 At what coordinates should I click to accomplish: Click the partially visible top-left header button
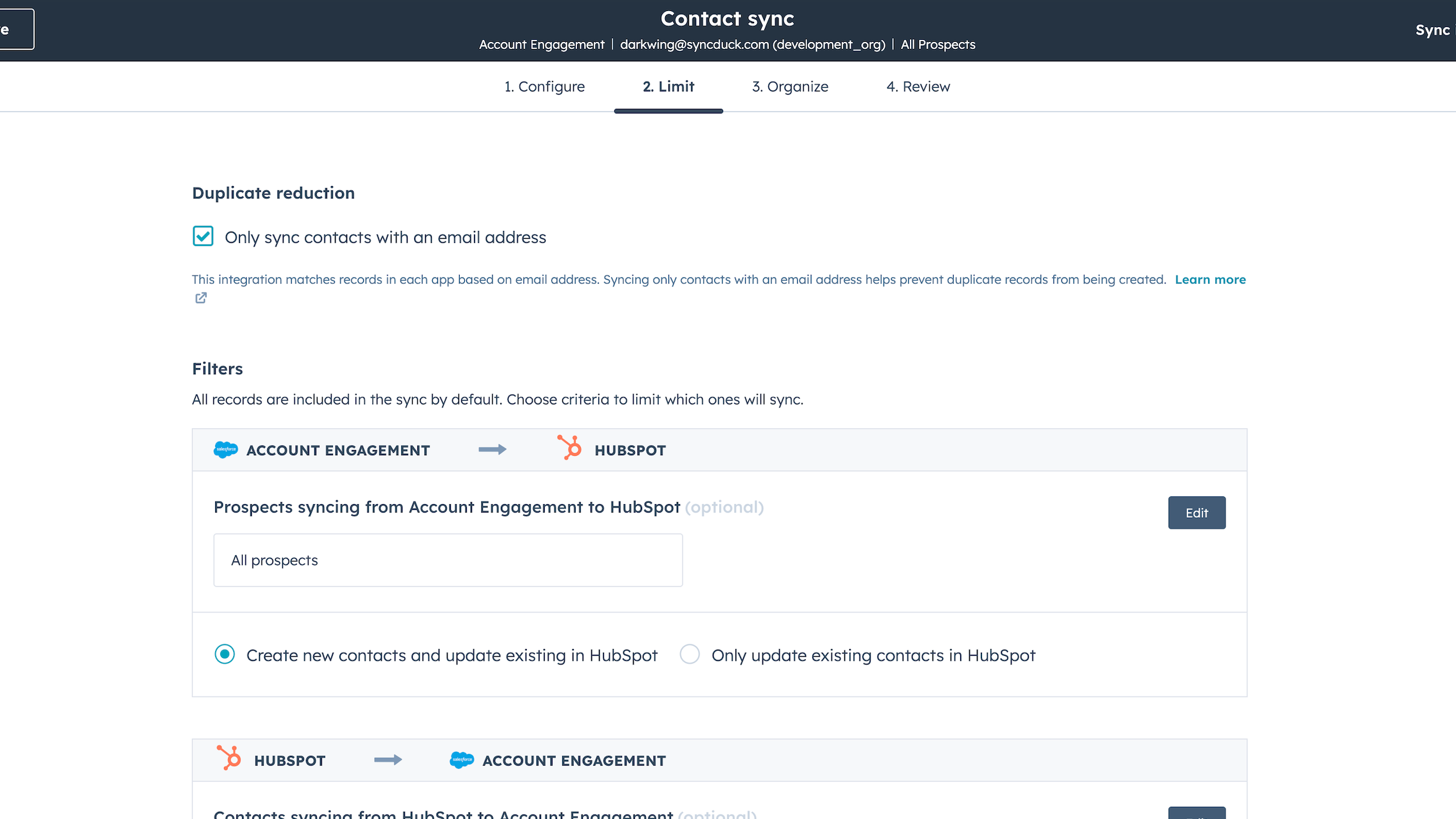coord(15,29)
